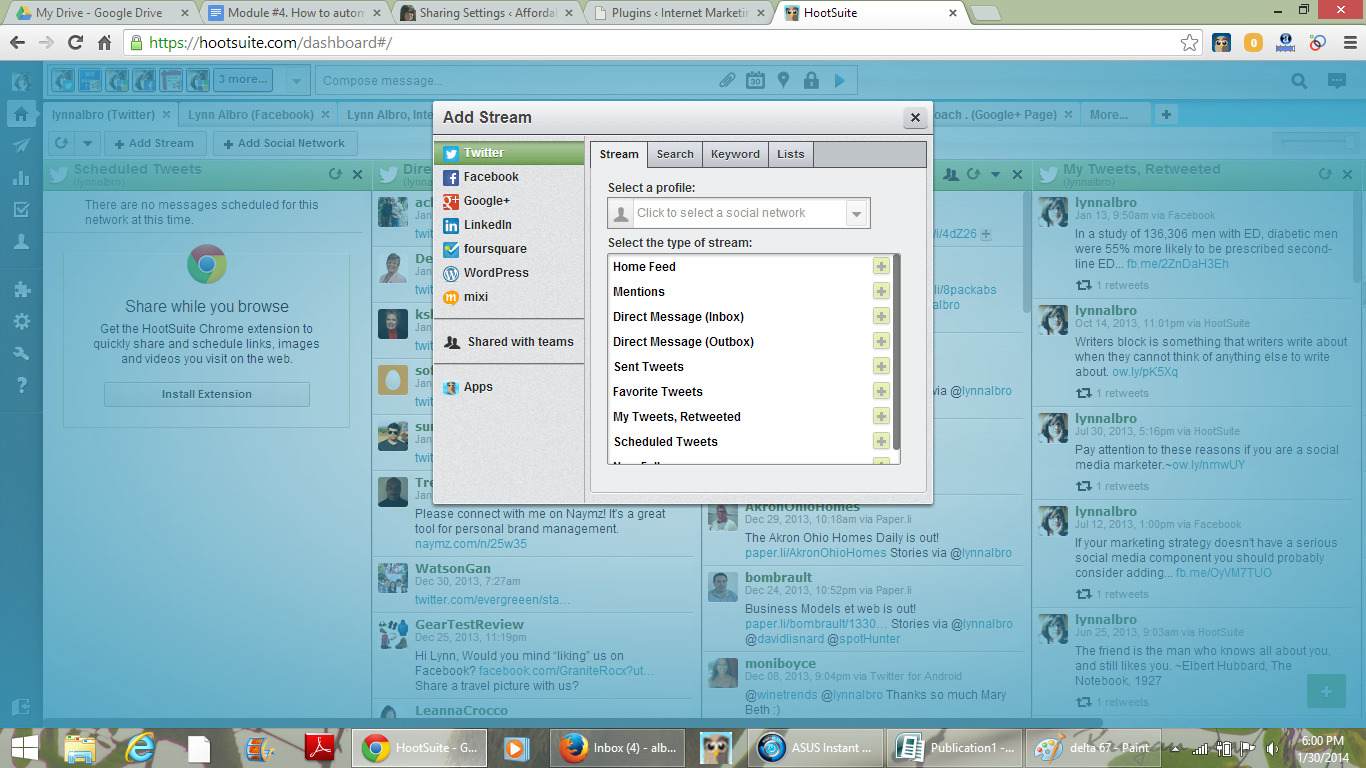Expand the profile picker dropdown arrow beside '3 more...'

pyautogui.click(x=296, y=80)
